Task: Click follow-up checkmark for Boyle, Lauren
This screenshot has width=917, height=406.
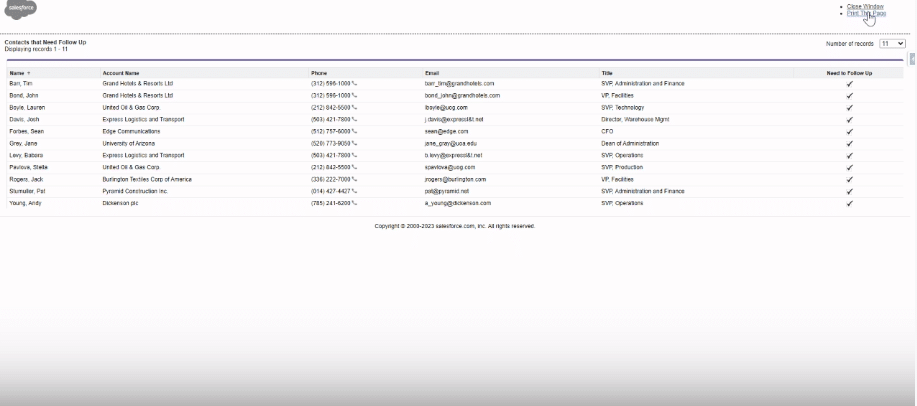Action: 849,108
